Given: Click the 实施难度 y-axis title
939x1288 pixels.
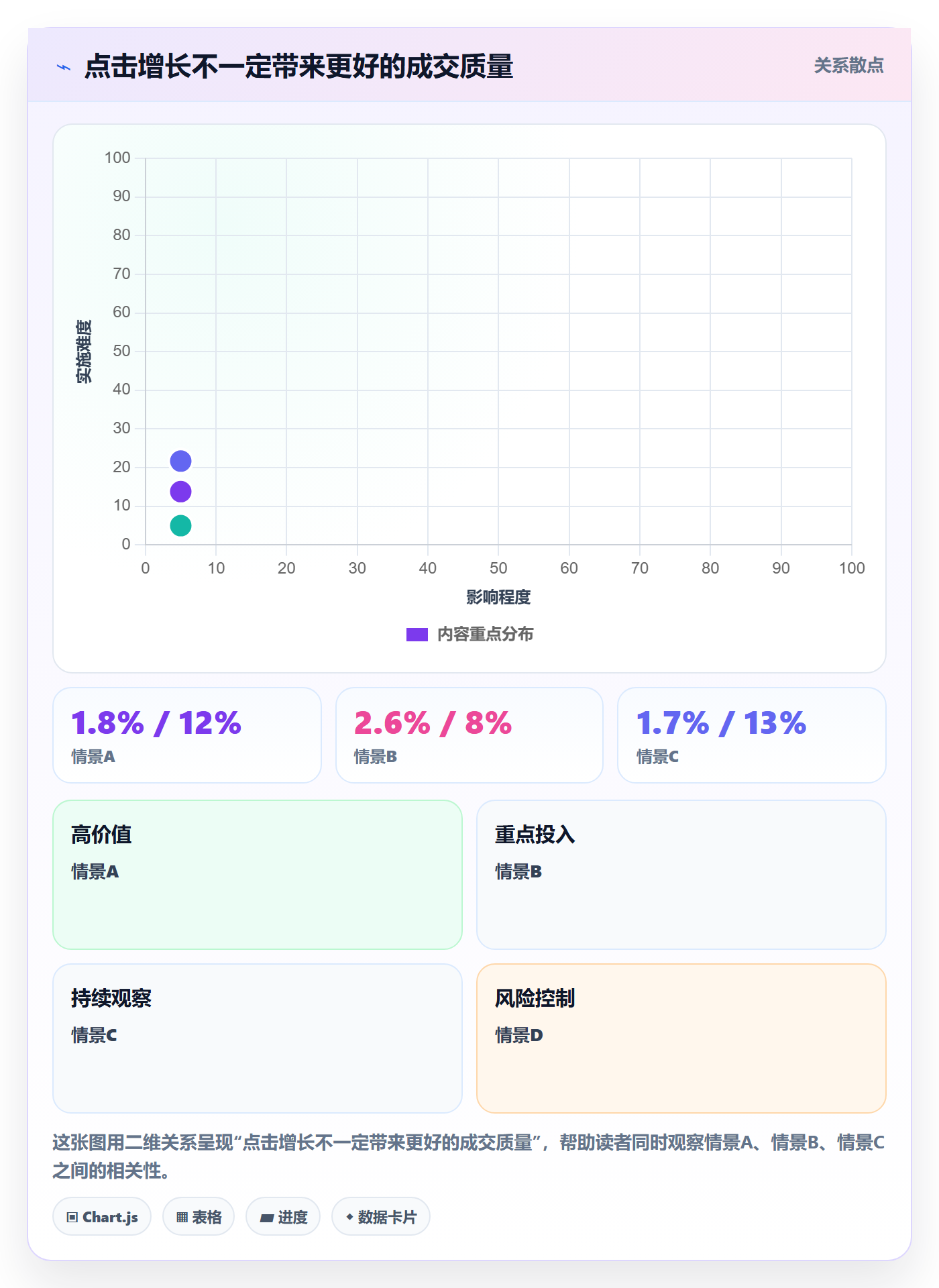Looking at the screenshot, I should [x=84, y=352].
